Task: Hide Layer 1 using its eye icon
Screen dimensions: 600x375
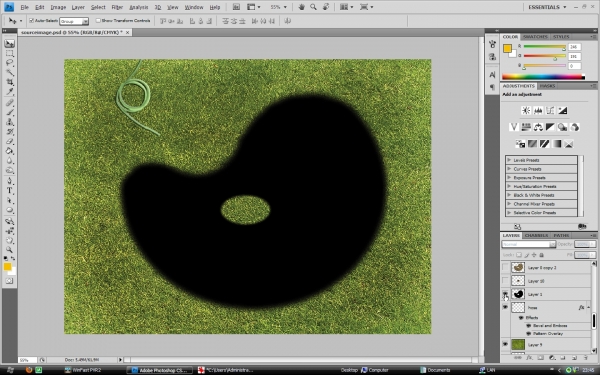Action: coord(505,294)
